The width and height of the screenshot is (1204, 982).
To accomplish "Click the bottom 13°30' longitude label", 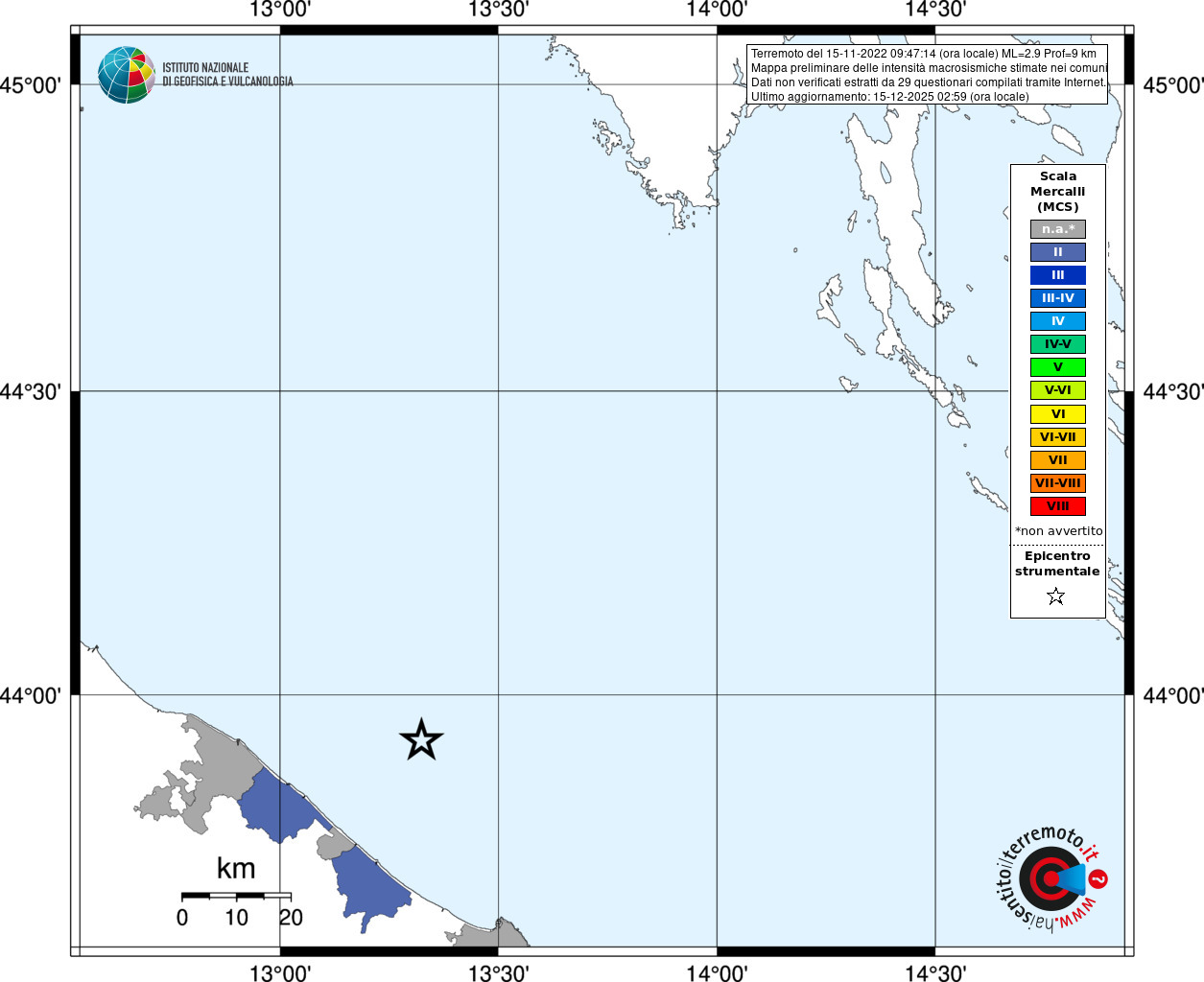I will [498, 972].
